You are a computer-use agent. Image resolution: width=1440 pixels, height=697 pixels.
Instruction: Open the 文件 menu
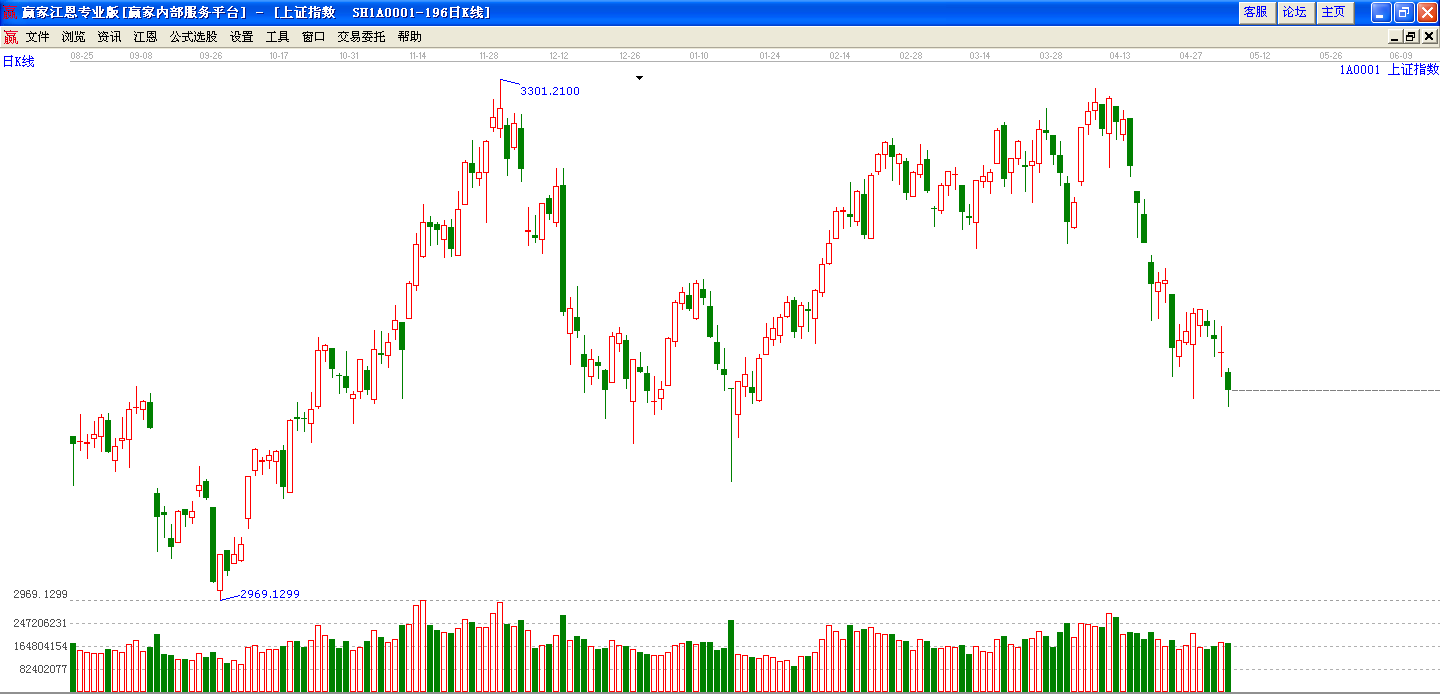(37, 37)
